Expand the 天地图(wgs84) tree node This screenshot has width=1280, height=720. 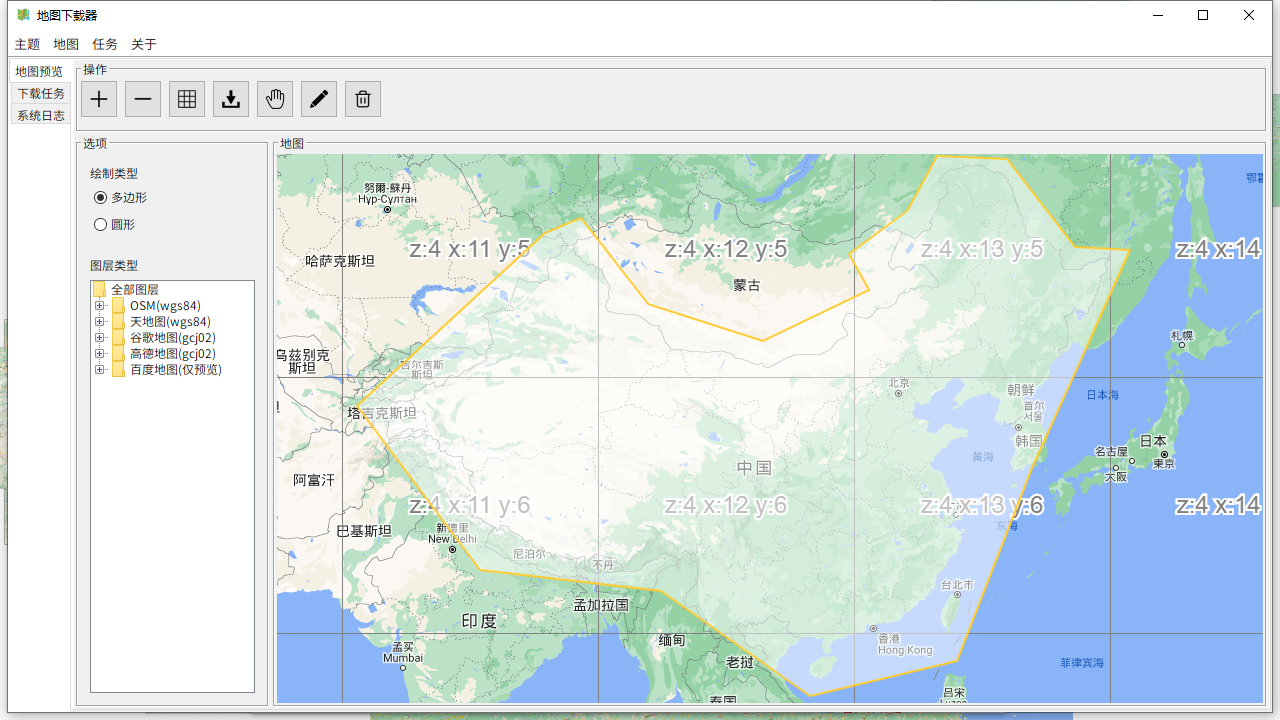pos(99,322)
